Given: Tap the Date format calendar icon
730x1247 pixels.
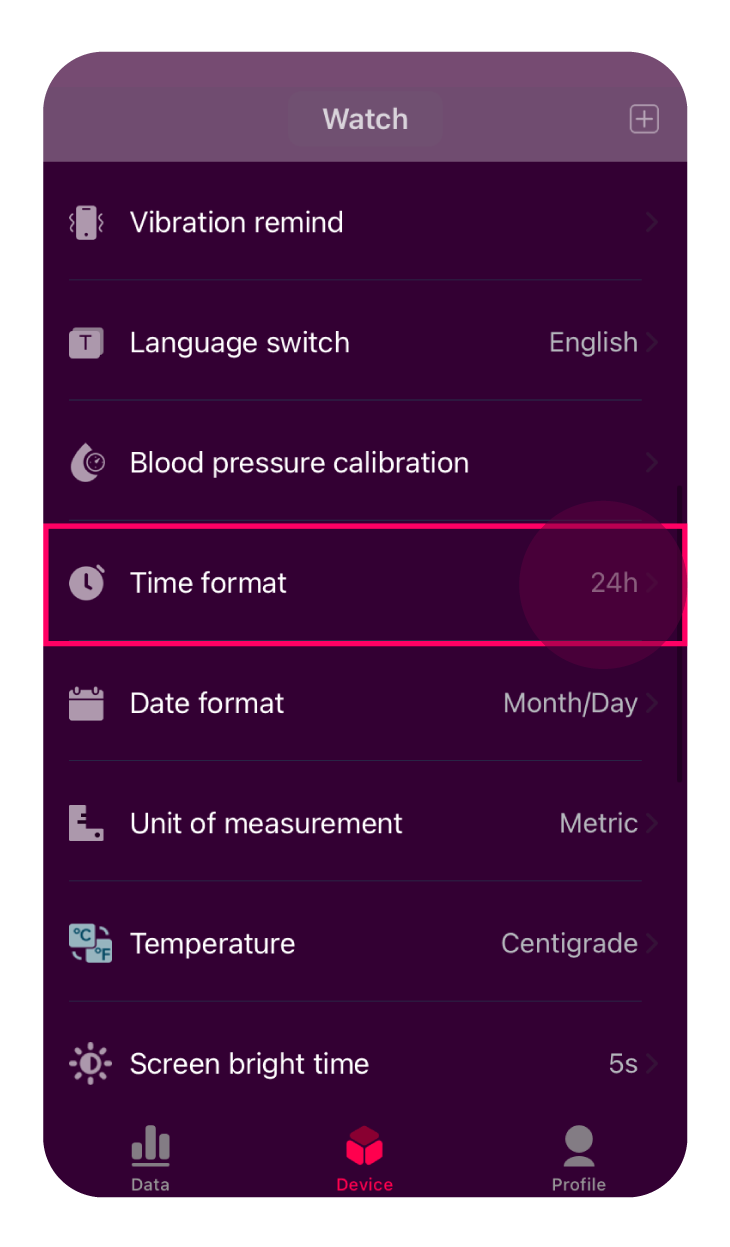Looking at the screenshot, I should click(87, 703).
